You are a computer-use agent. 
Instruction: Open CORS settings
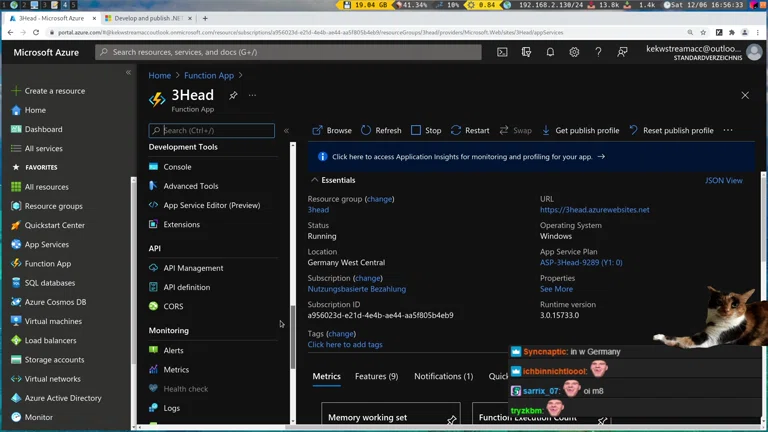click(x=173, y=307)
